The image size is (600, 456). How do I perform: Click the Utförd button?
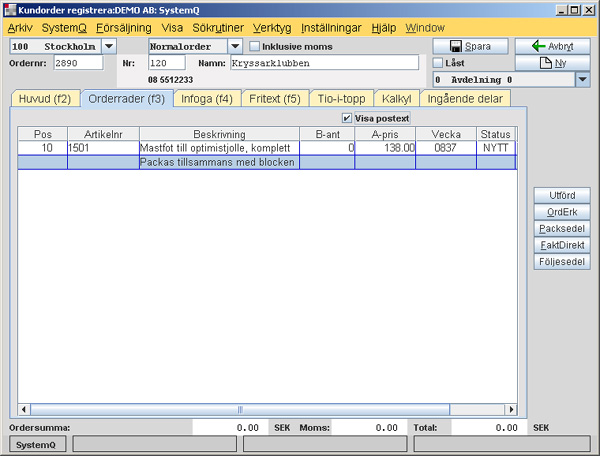(x=562, y=195)
